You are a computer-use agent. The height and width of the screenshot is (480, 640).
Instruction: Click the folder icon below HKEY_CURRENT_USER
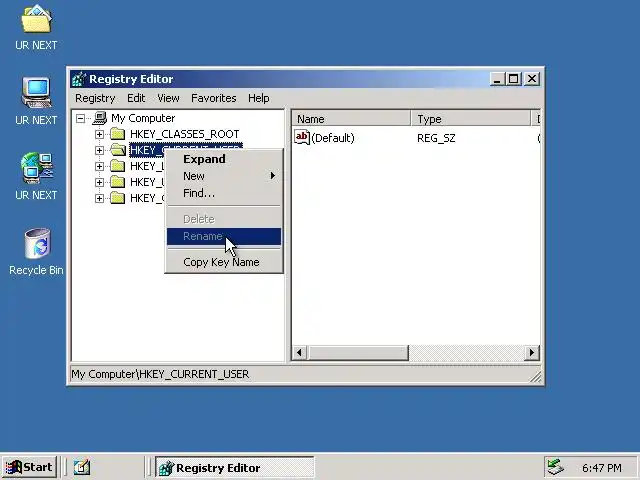tap(118, 166)
